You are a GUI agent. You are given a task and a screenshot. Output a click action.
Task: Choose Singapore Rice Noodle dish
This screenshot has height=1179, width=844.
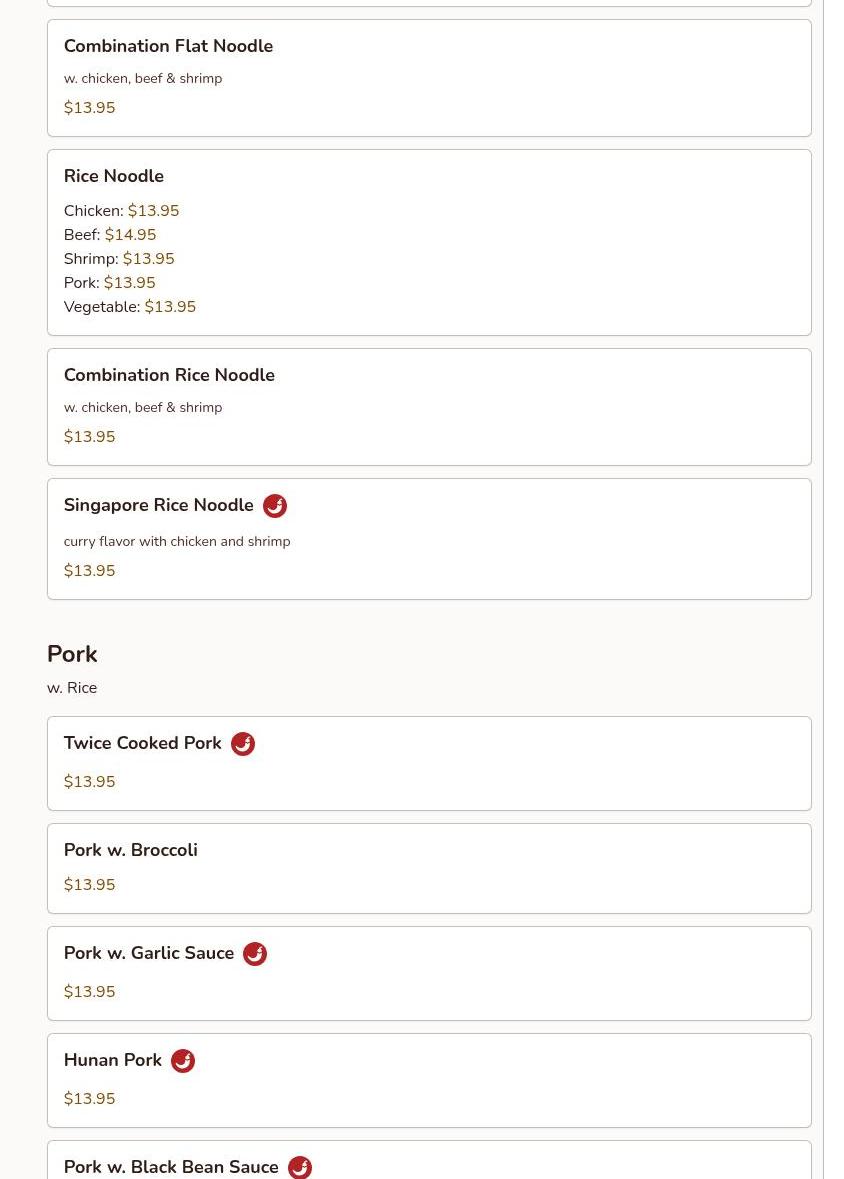[x=159, y=505]
